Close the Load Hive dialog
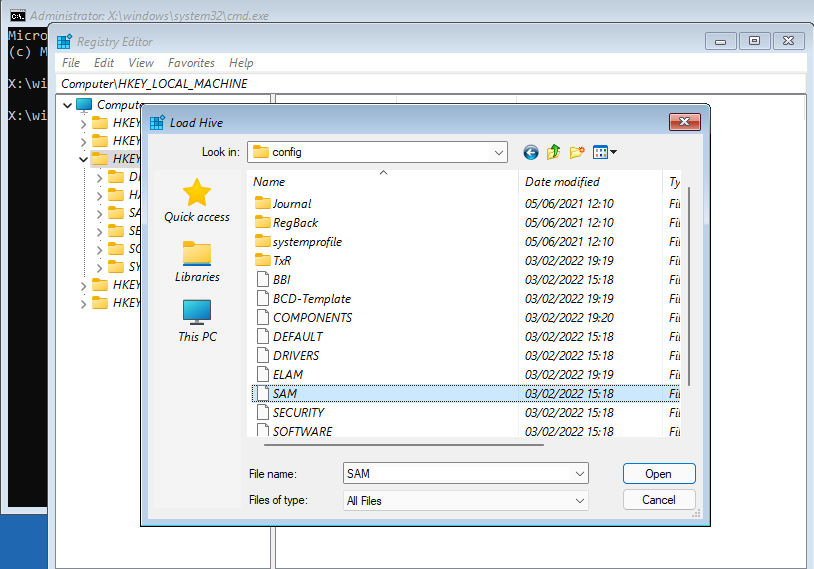The height and width of the screenshot is (569, 814). 685,122
